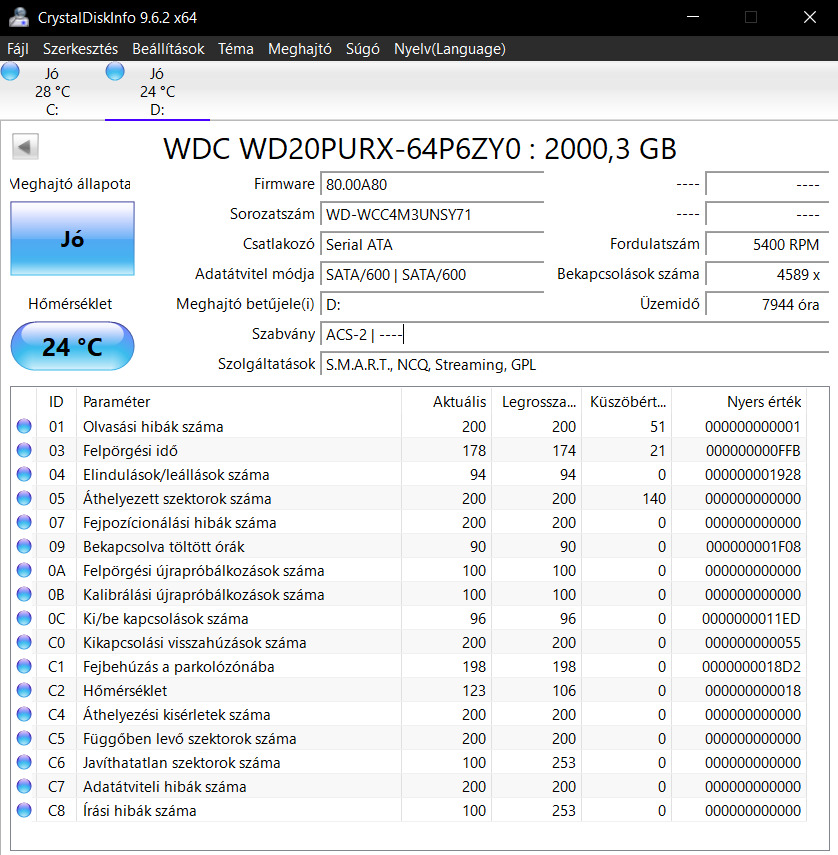Click the power-on count 4589 x field
Image resolution: width=838 pixels, height=855 pixels.
pyautogui.click(x=767, y=274)
